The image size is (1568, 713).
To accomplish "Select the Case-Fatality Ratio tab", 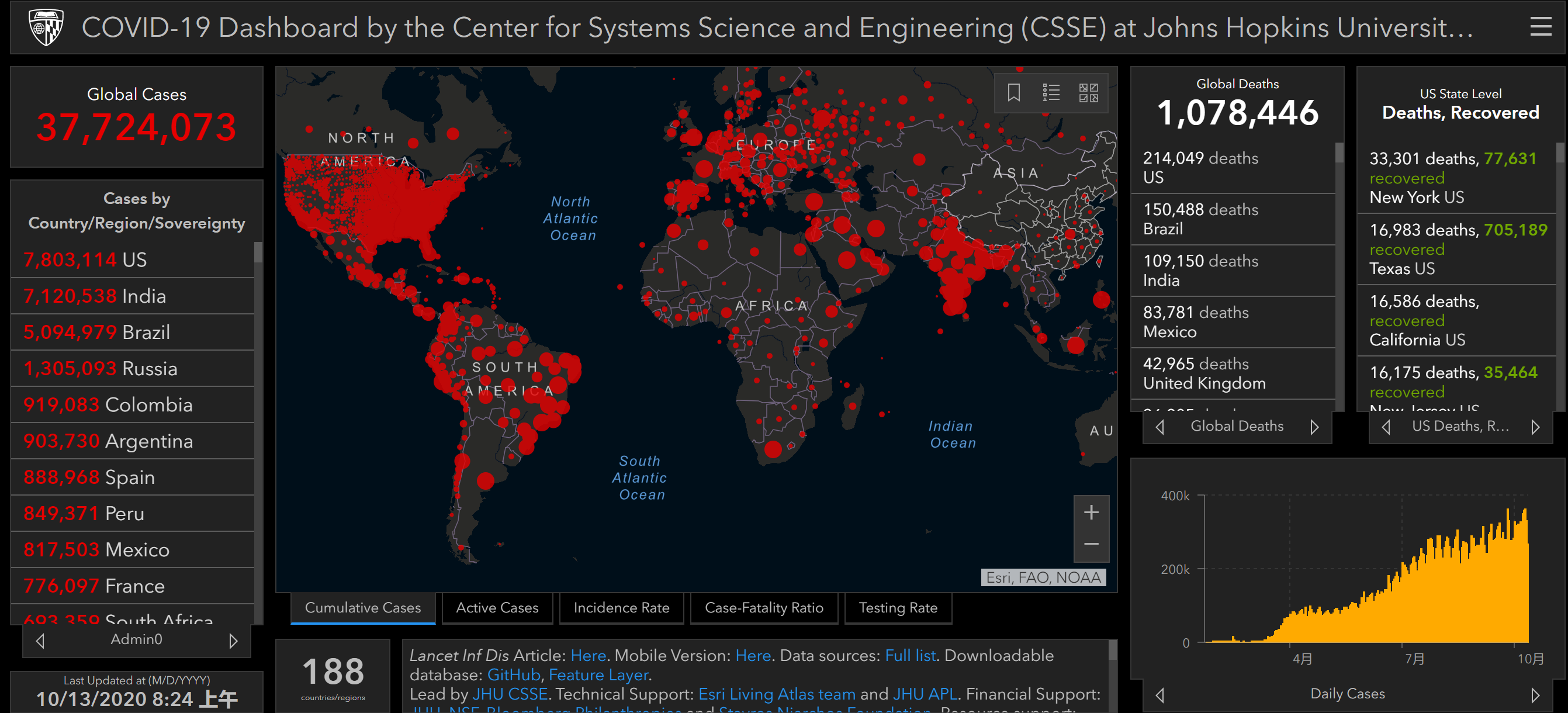I will pos(763,608).
